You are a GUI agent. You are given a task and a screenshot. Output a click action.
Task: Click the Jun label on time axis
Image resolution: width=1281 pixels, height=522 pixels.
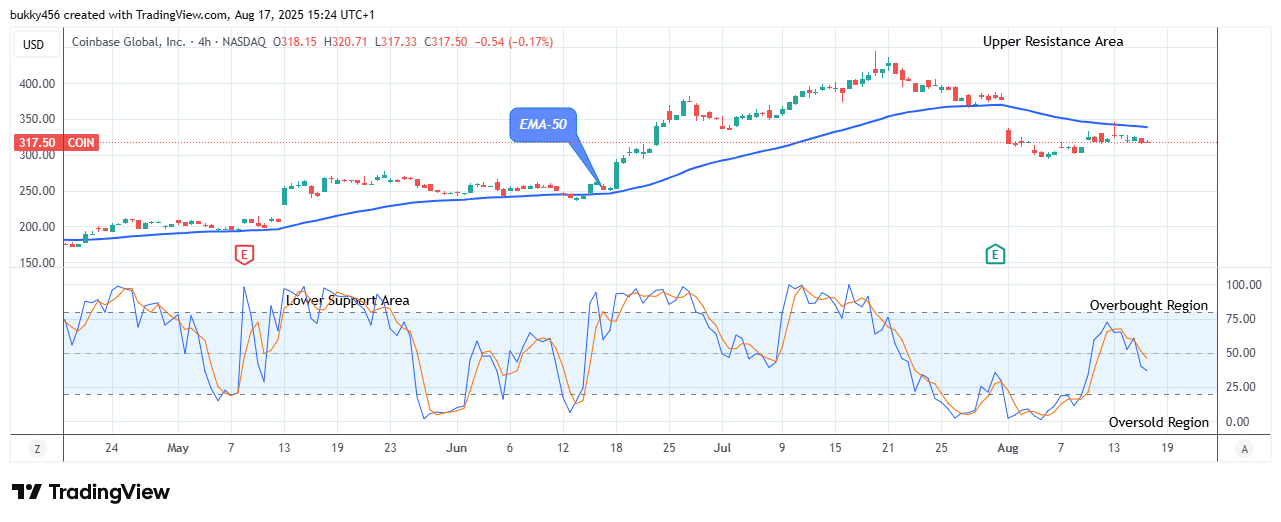coord(457,449)
